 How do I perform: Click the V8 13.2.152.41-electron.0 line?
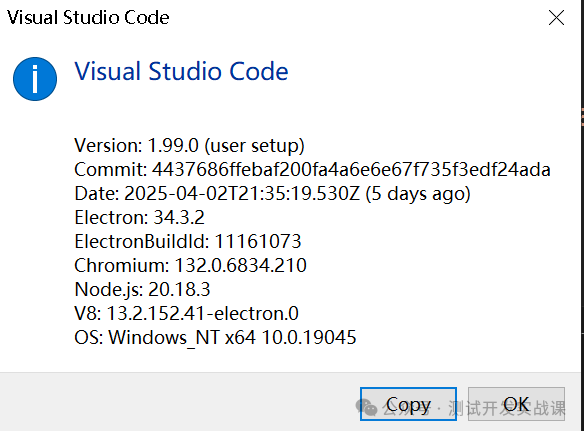tap(187, 313)
